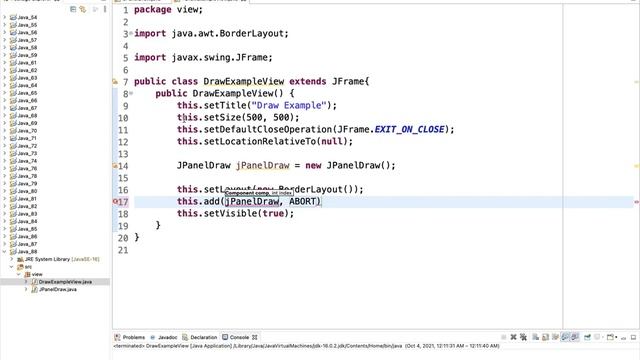Collapse the view package

point(19,274)
